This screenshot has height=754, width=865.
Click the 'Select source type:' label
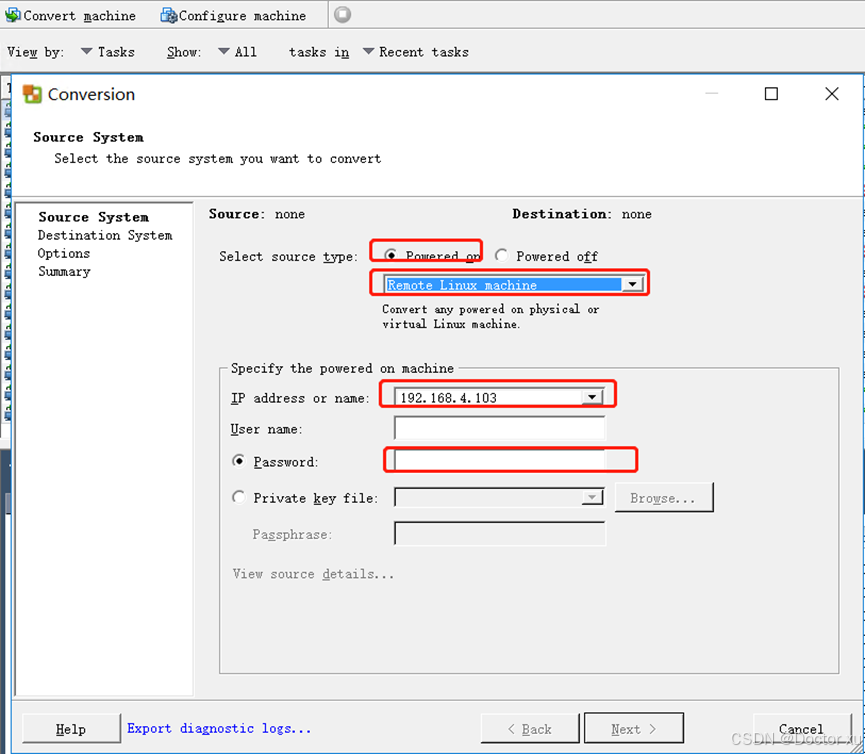[x=289, y=256]
